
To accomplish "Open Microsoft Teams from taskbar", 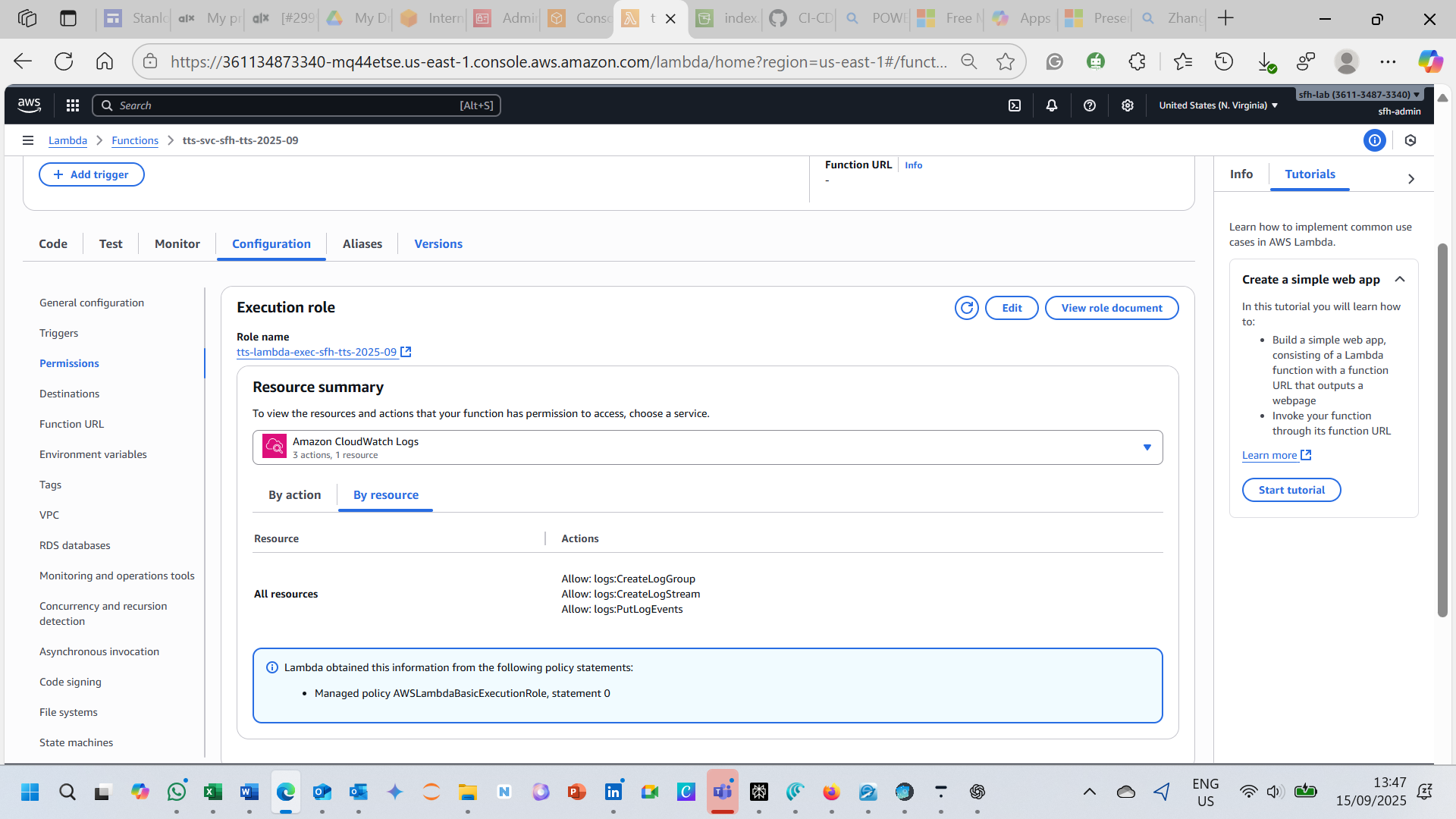I will point(723,792).
